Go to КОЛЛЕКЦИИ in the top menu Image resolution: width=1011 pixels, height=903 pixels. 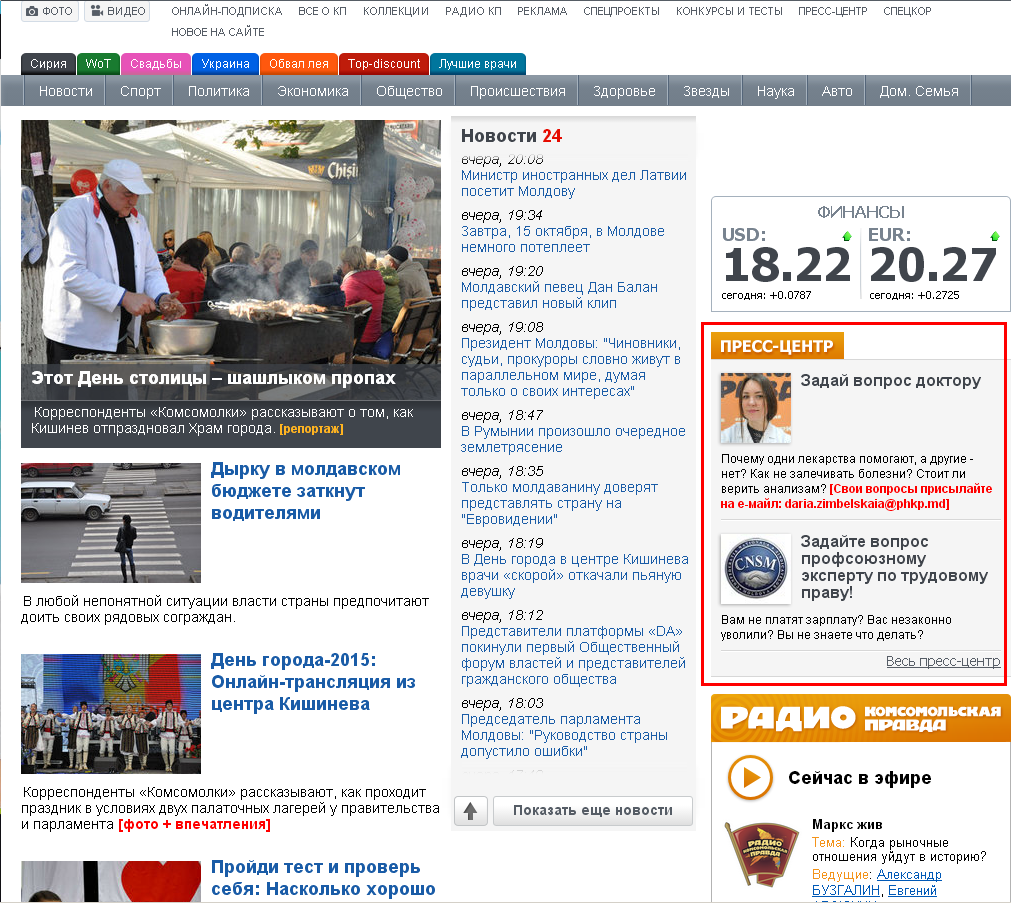pyautogui.click(x=396, y=11)
